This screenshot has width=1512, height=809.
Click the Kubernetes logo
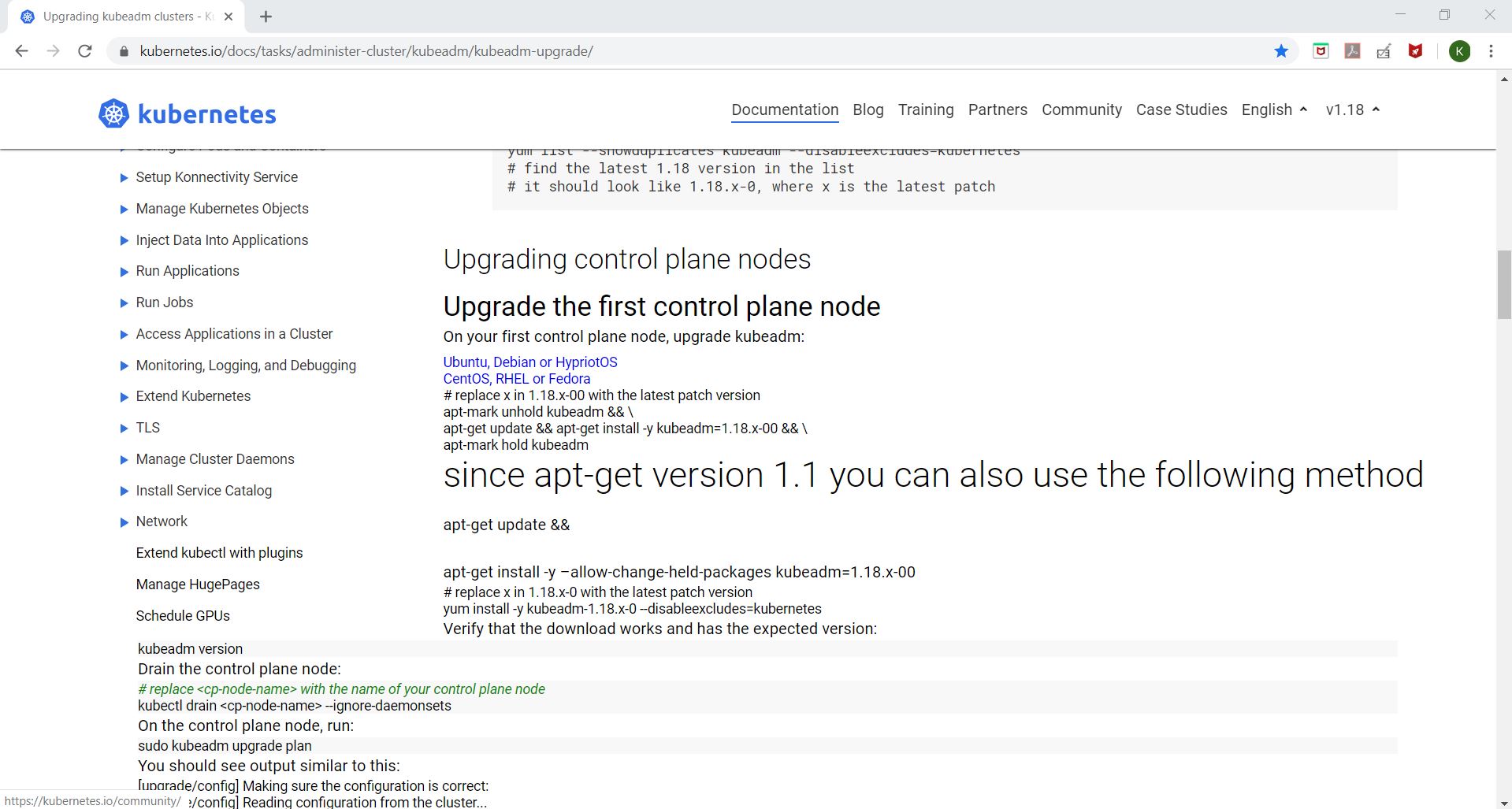tap(188, 114)
